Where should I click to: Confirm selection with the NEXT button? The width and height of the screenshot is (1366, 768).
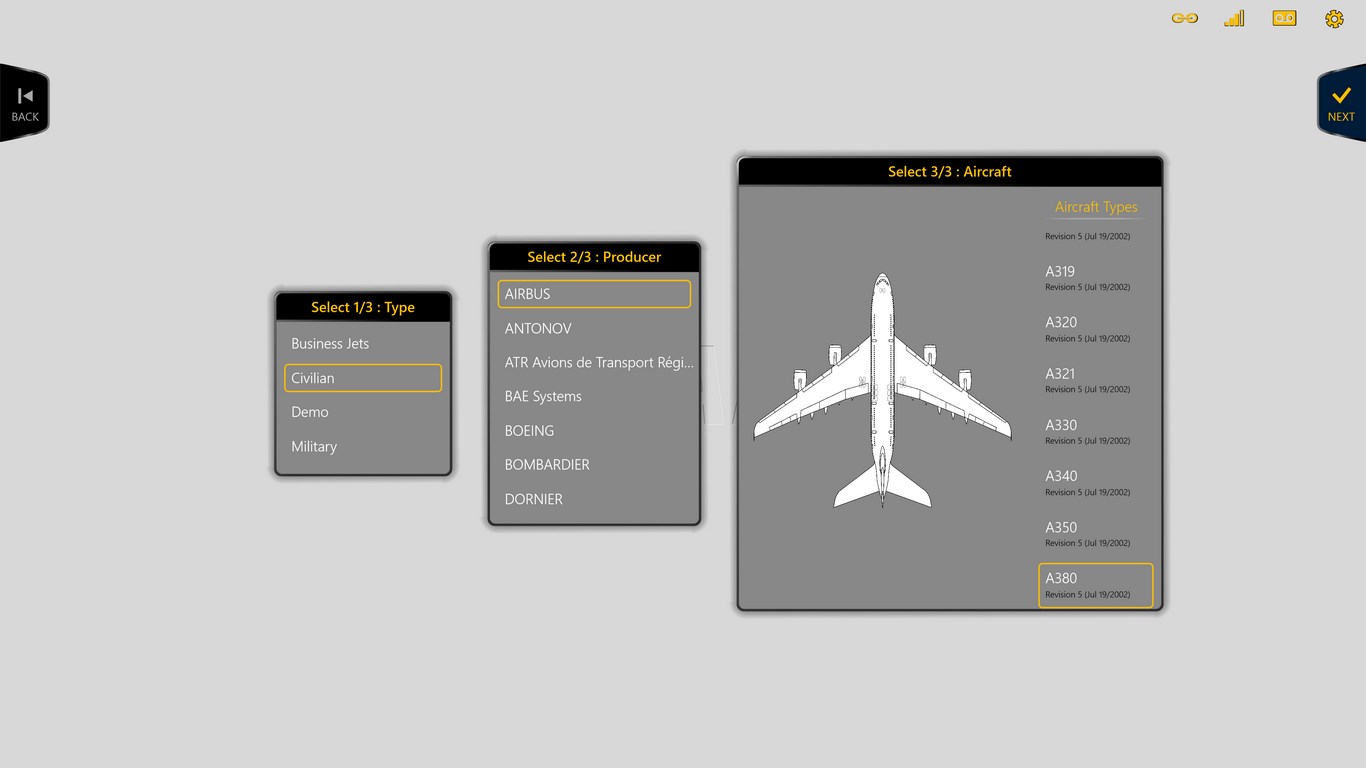[x=1341, y=103]
